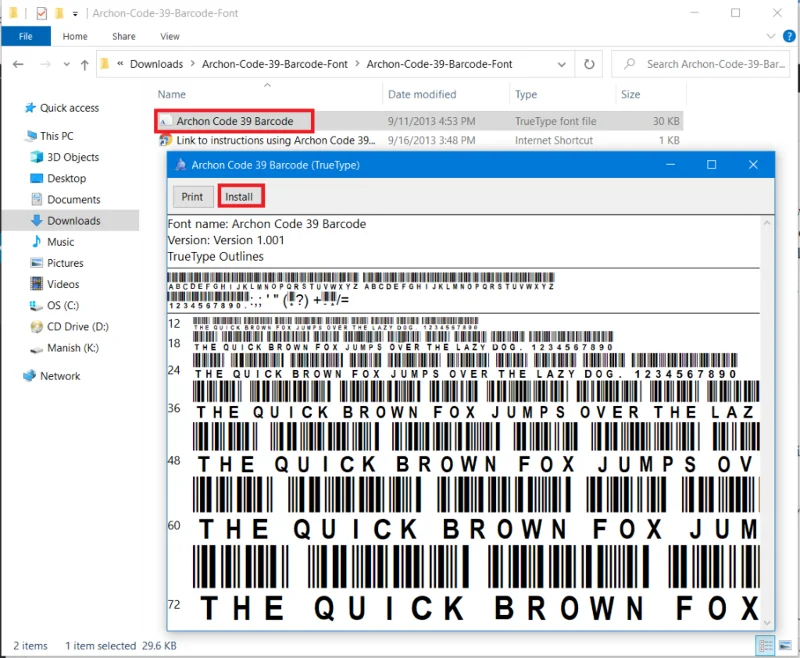The width and height of the screenshot is (800, 658).
Task: Click the This PC computer icon
Action: pos(31,136)
